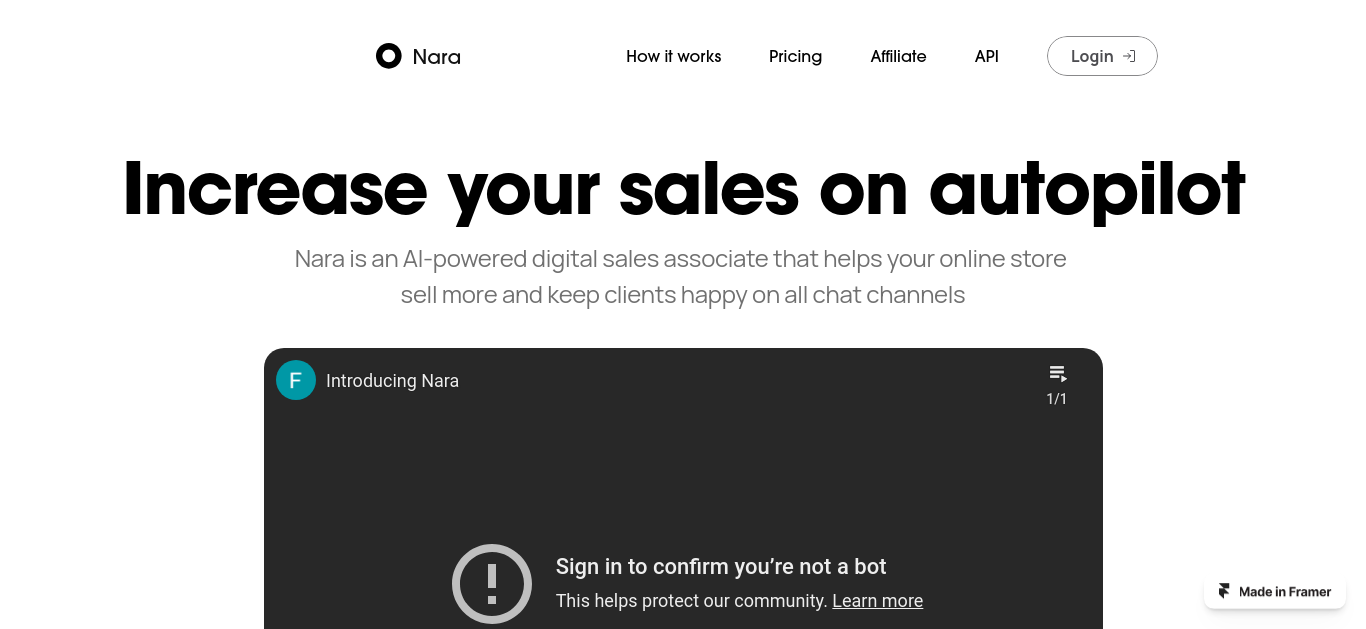Click the teal F channel avatar

[296, 380]
